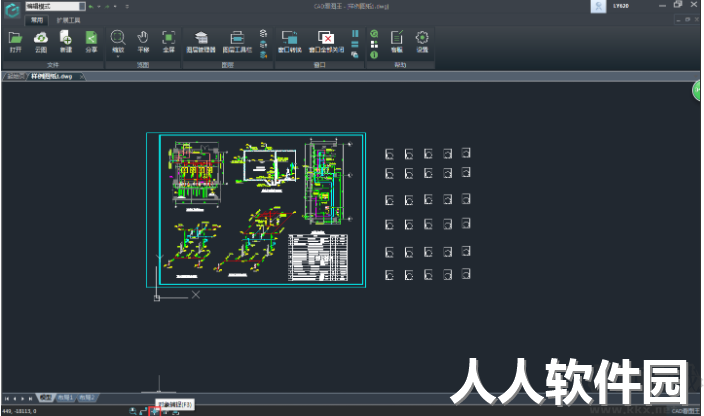Open the 云图 cloud drawings icon
Screen dimensions: 704x416
click(x=41, y=42)
